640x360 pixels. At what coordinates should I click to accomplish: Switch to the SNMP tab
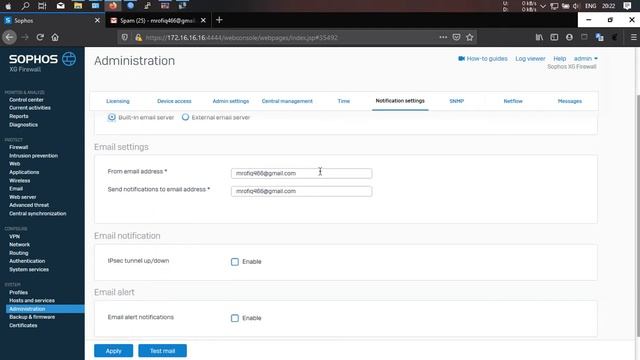pos(456,101)
